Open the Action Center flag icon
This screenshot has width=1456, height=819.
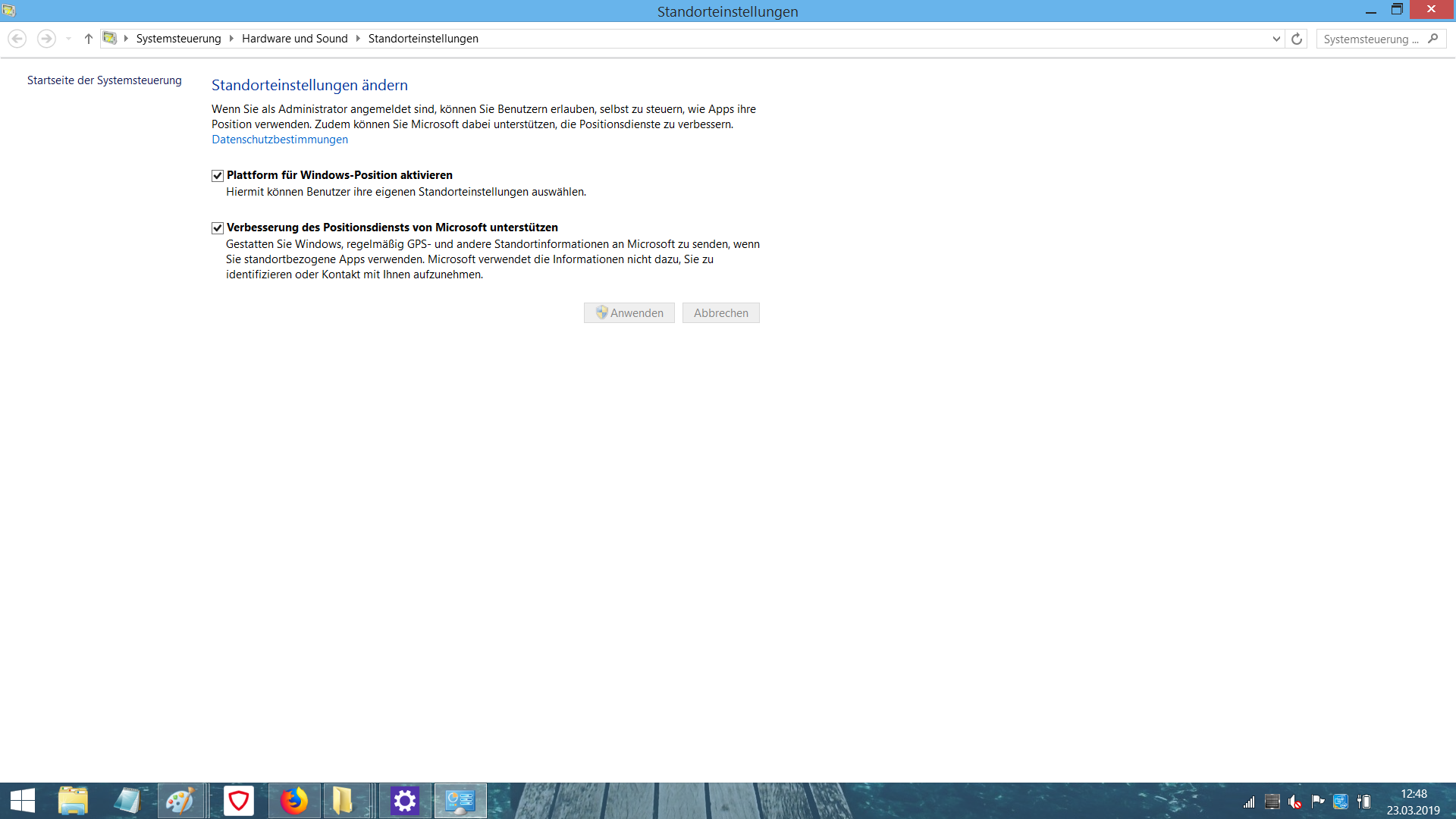1318,801
